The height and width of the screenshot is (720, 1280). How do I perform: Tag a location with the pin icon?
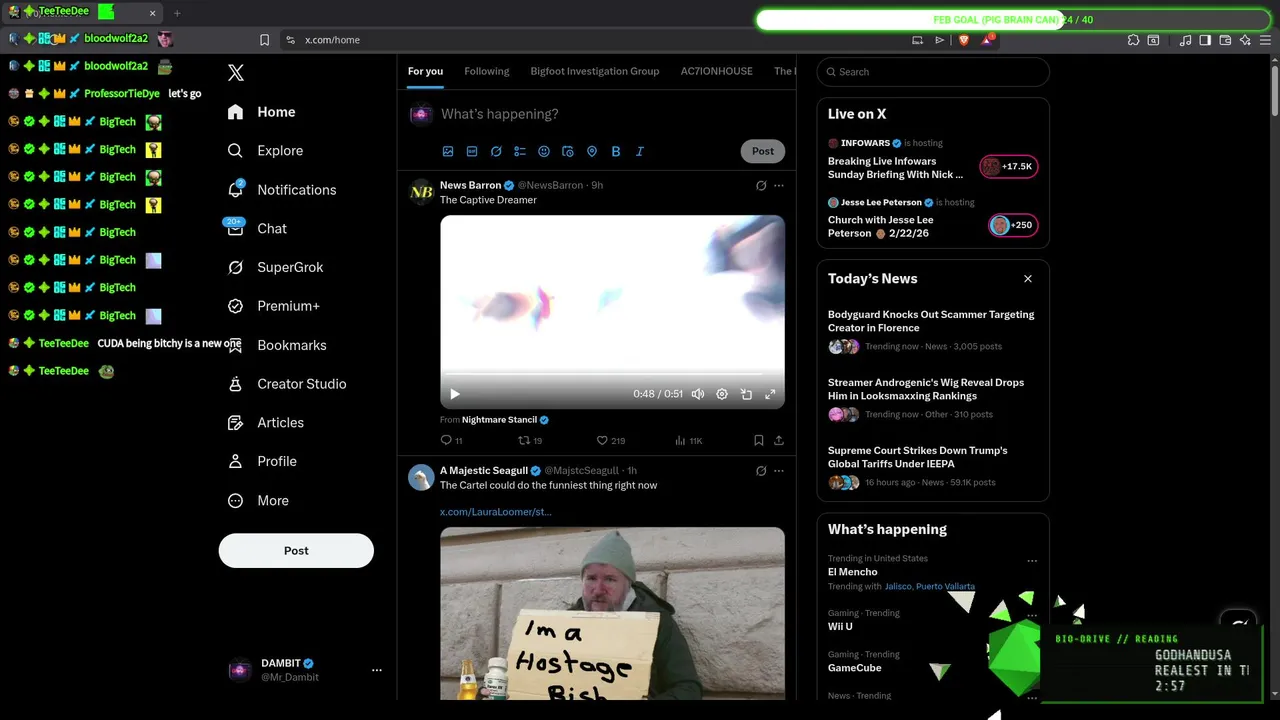click(592, 151)
